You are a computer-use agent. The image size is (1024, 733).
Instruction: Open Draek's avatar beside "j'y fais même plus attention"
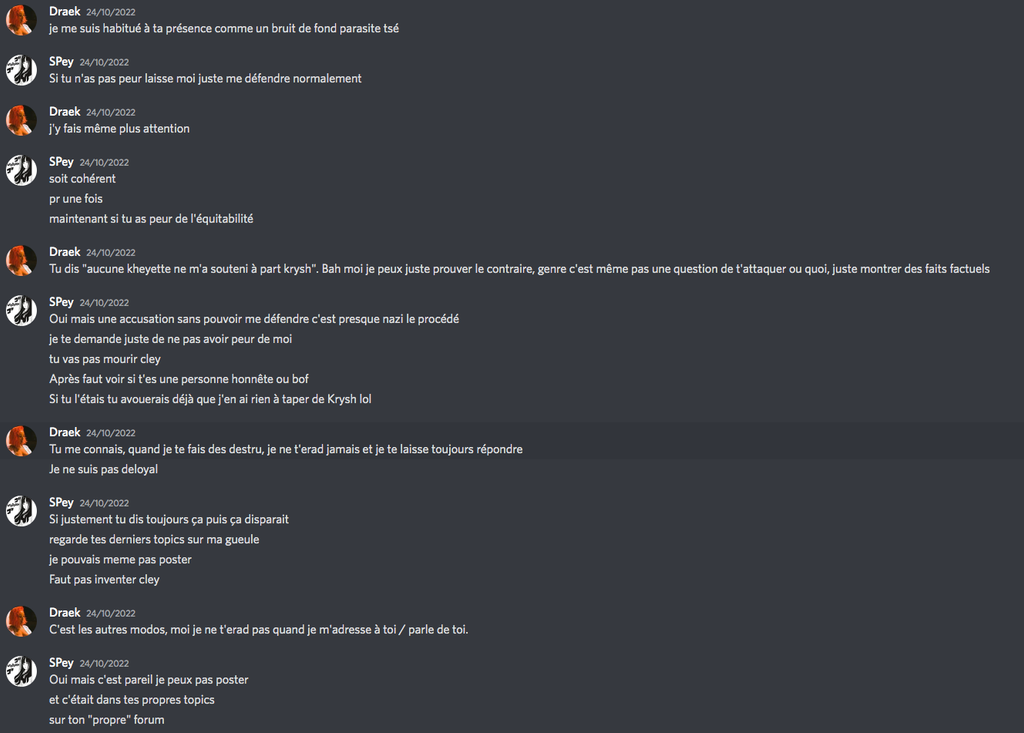21,120
